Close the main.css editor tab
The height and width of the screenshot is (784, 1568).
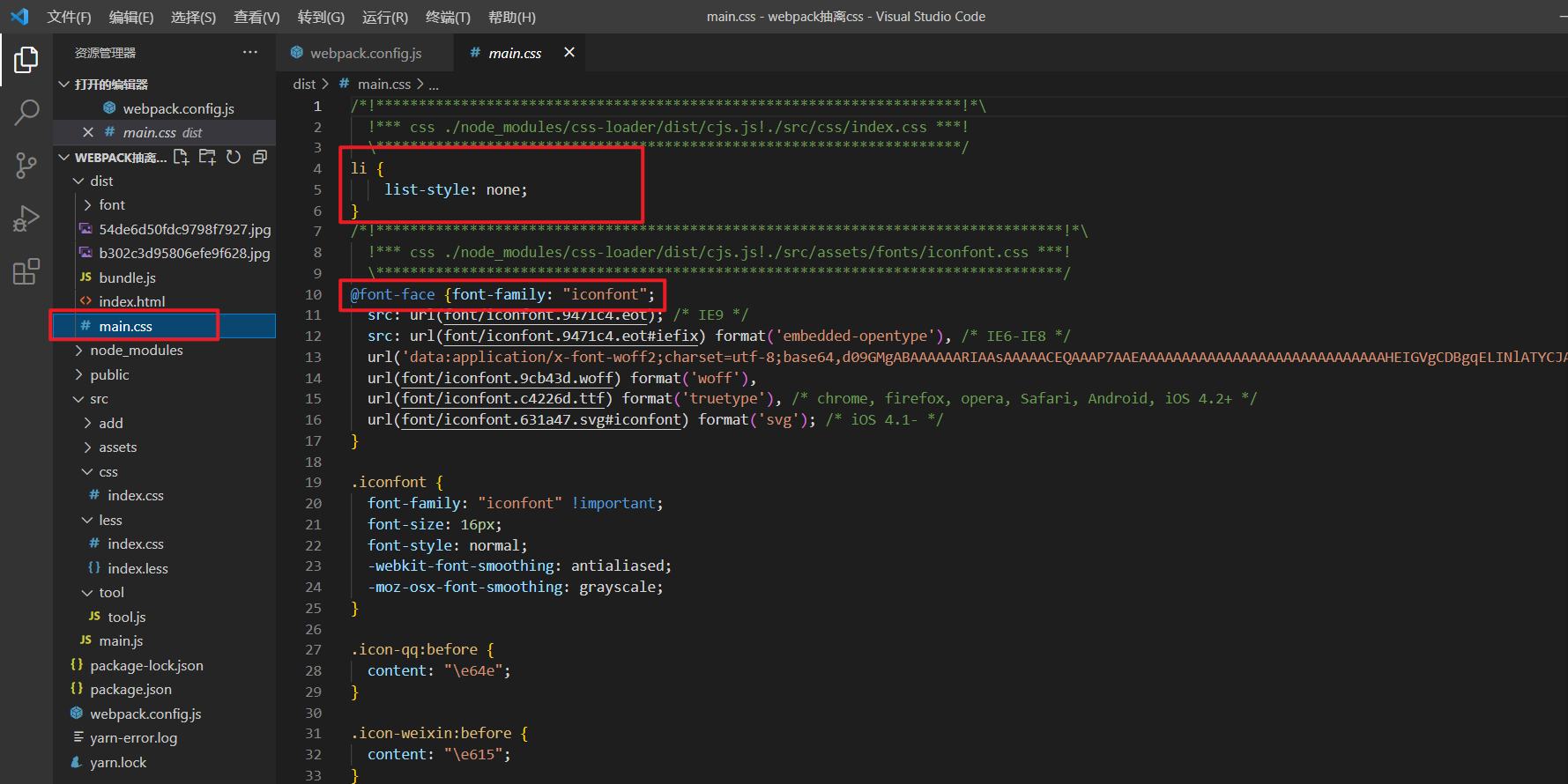coord(569,53)
